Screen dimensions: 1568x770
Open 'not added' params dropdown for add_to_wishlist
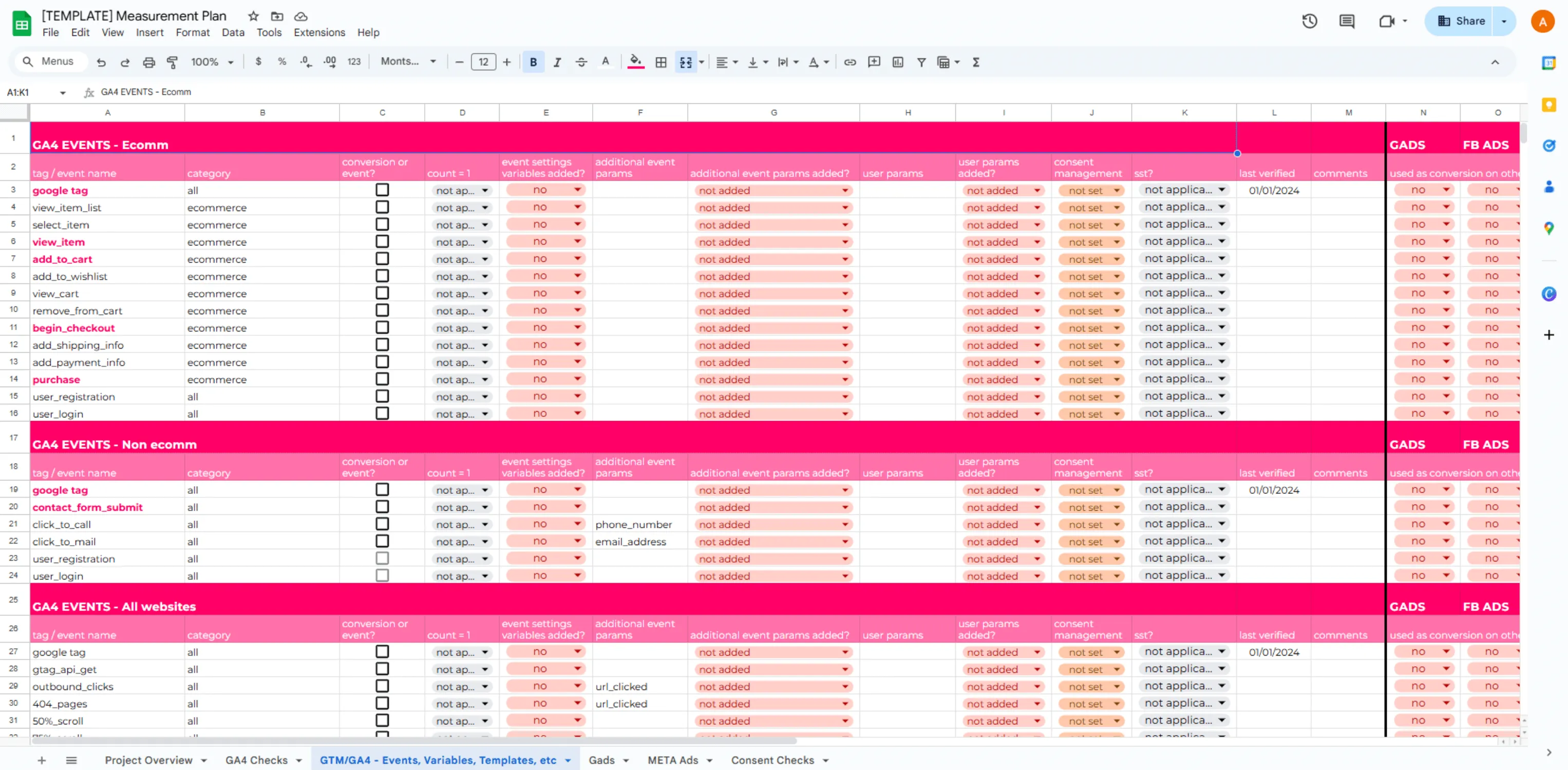pos(773,276)
